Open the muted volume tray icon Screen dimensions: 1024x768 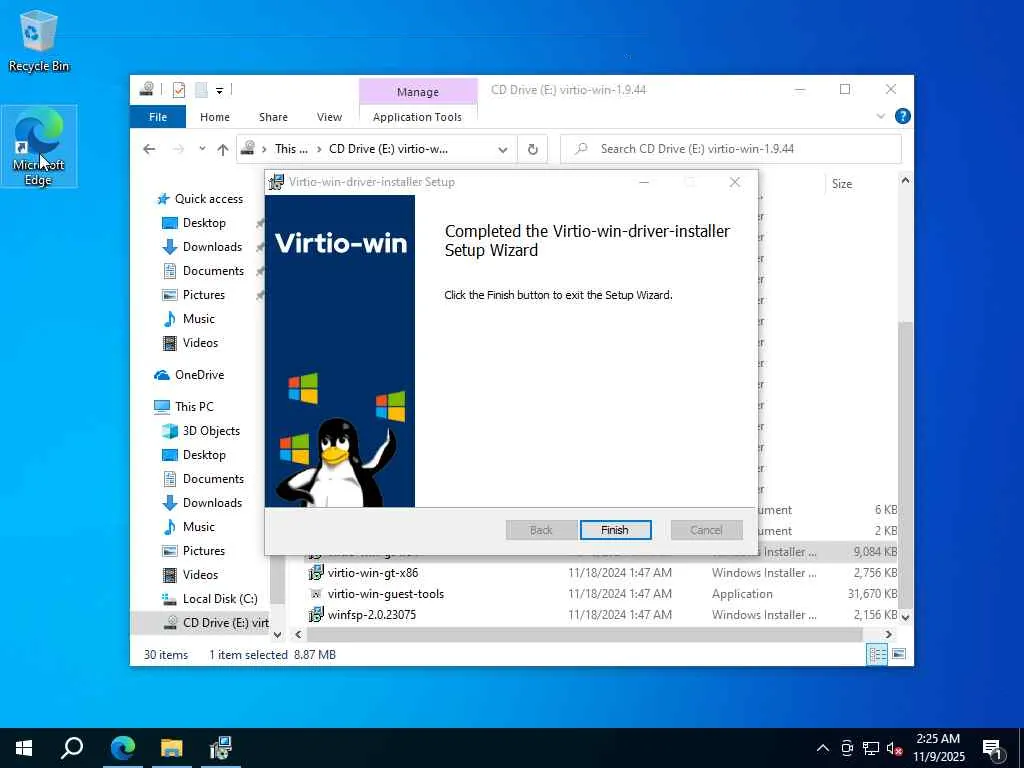[895, 748]
